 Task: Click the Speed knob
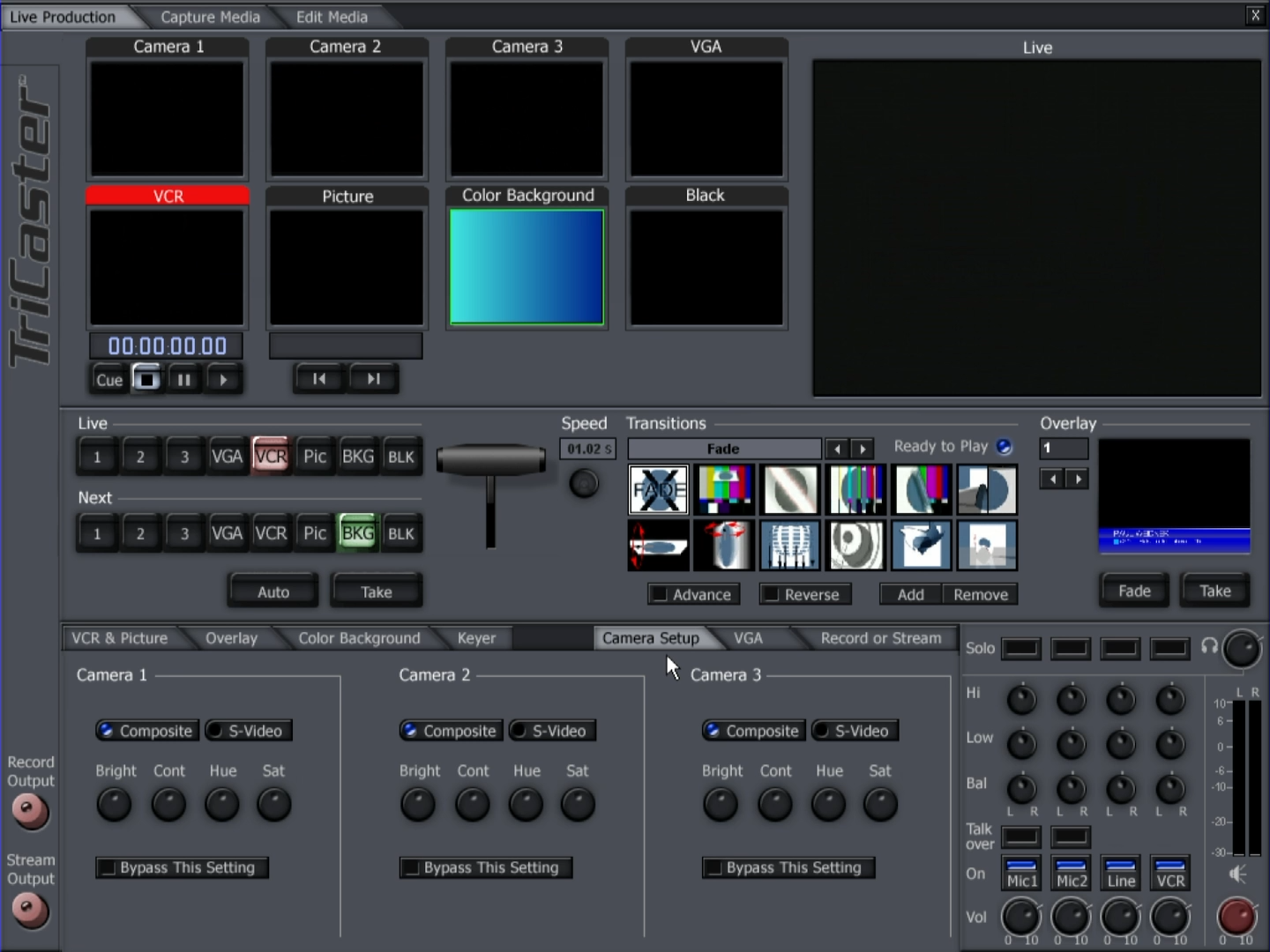point(583,483)
